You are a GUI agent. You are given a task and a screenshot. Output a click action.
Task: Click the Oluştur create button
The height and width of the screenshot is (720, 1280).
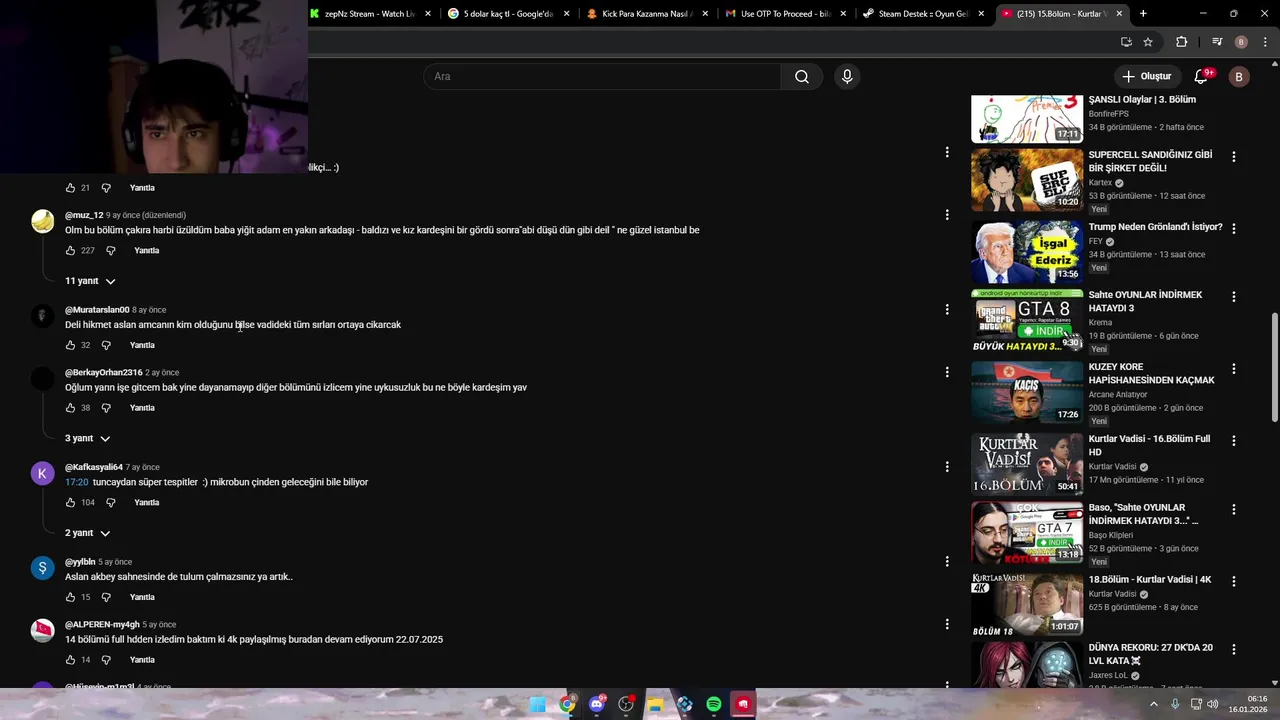[x=1146, y=77]
